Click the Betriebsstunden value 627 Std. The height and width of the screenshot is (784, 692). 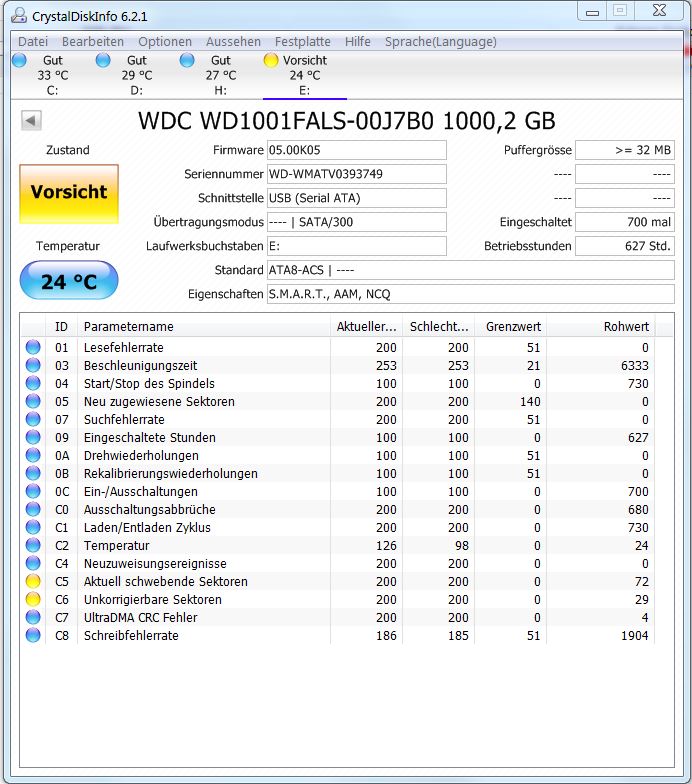(625, 246)
